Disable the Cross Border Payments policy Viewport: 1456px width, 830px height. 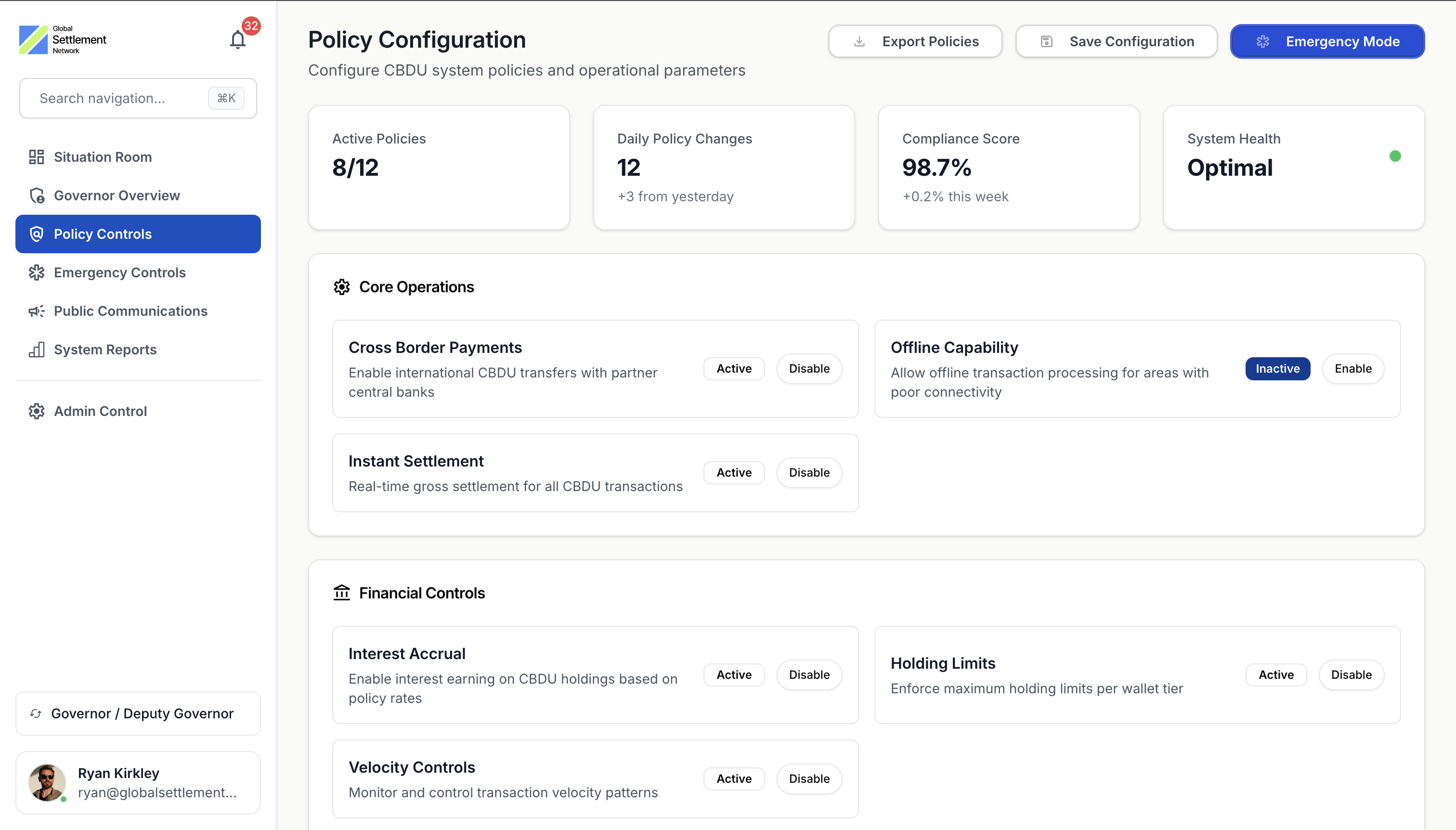pyautogui.click(x=808, y=368)
